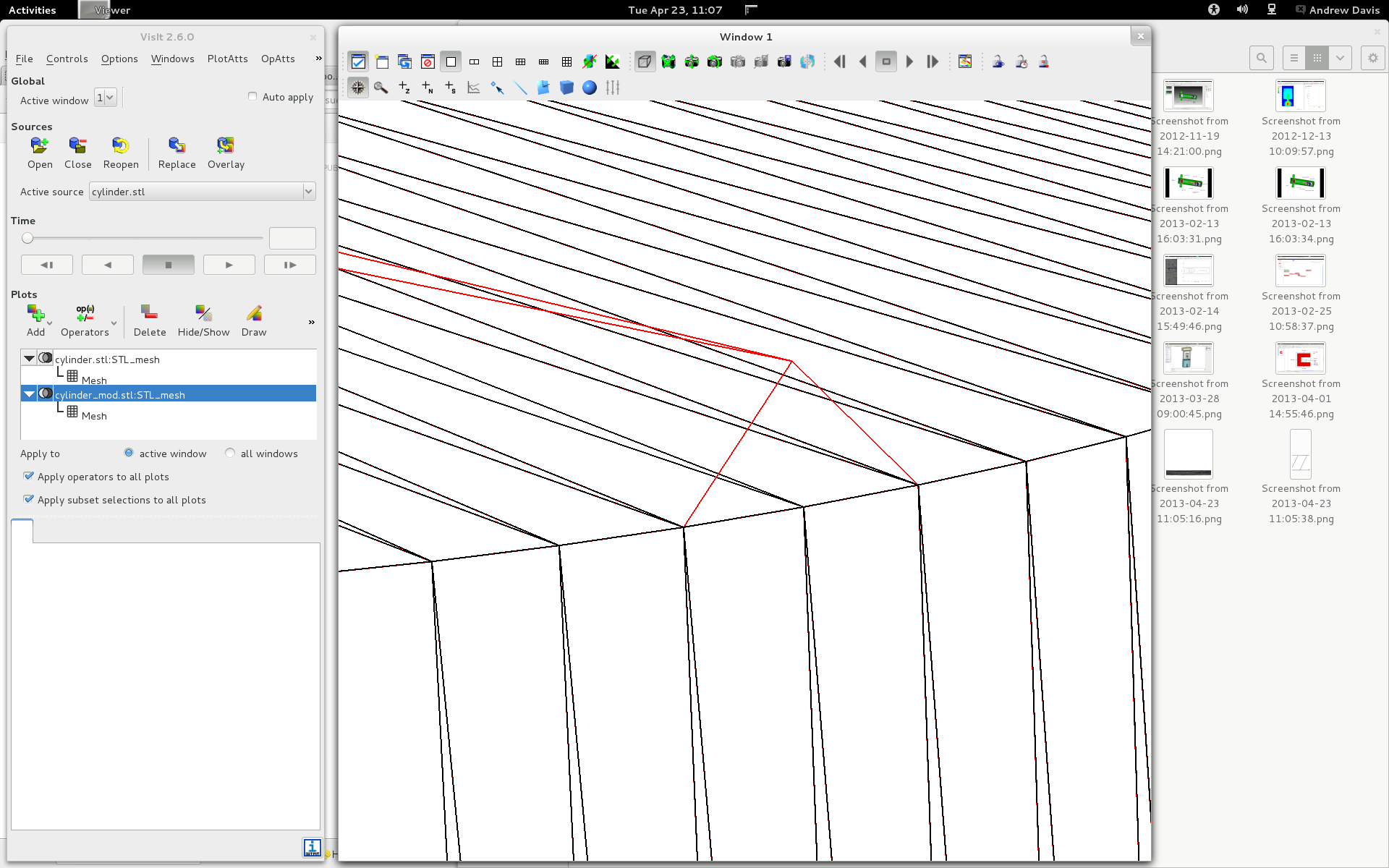Drag the Time slider control
The image size is (1389, 868).
coord(27,238)
